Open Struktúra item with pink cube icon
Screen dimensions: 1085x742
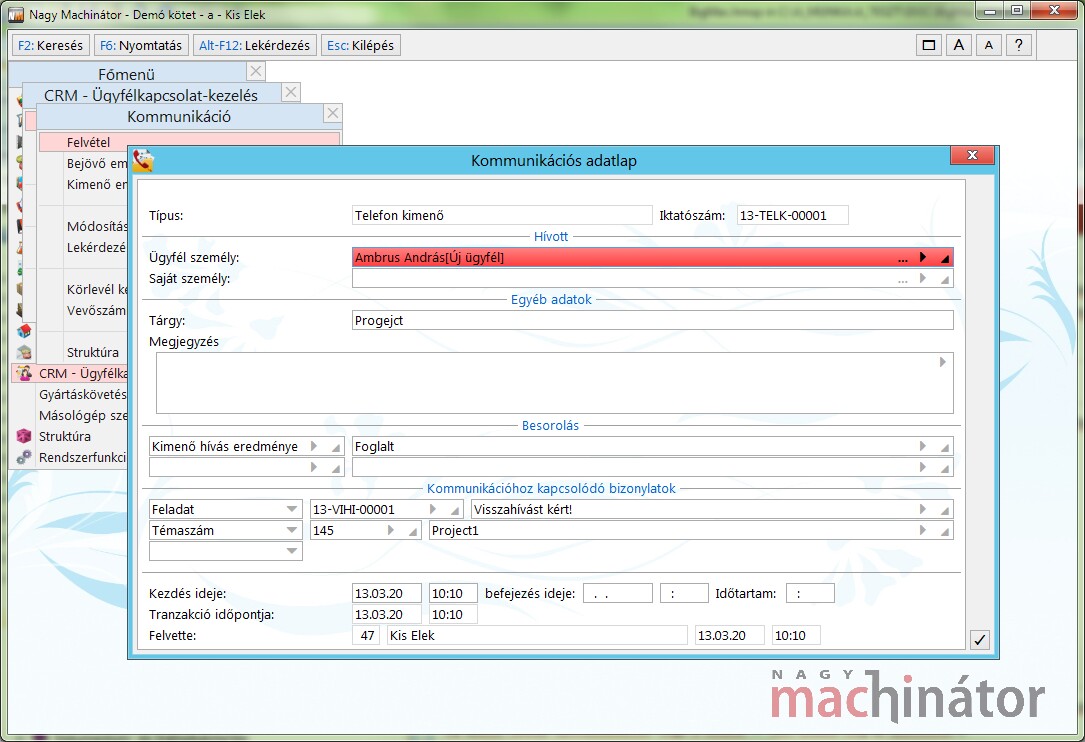[65, 437]
